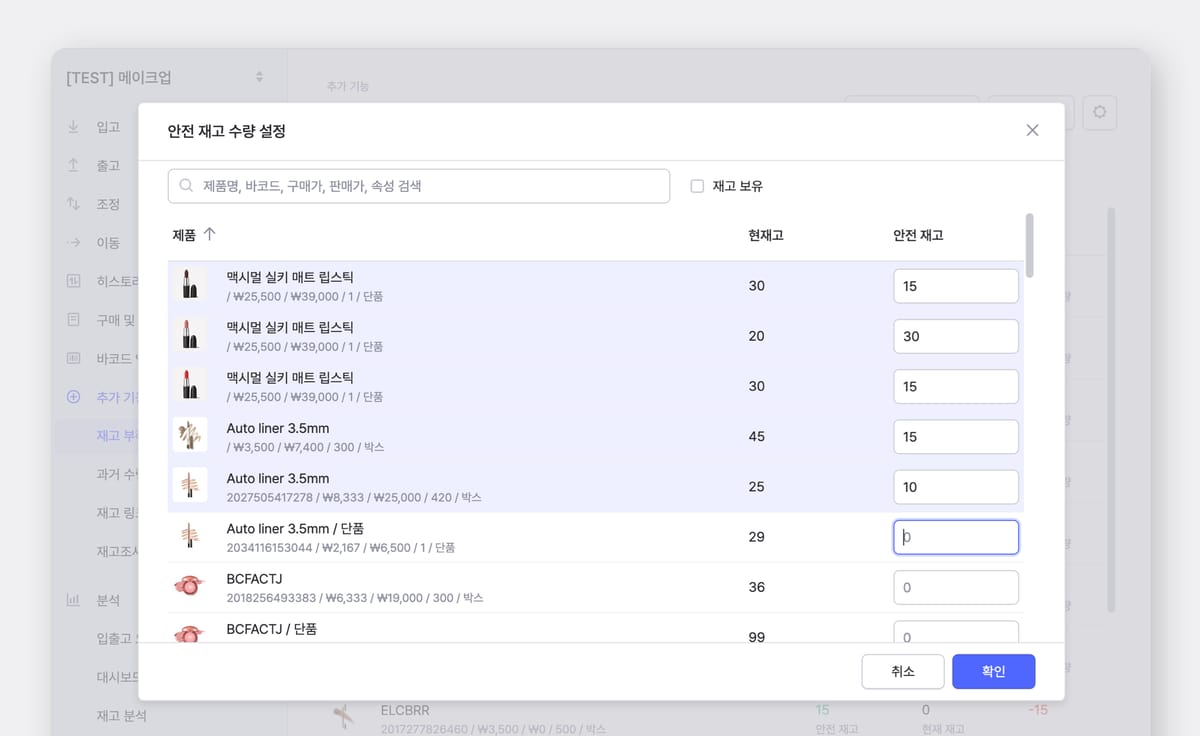The height and width of the screenshot is (736, 1200).
Task: Click the magnifier icon in search bar
Action: [x=185, y=185]
